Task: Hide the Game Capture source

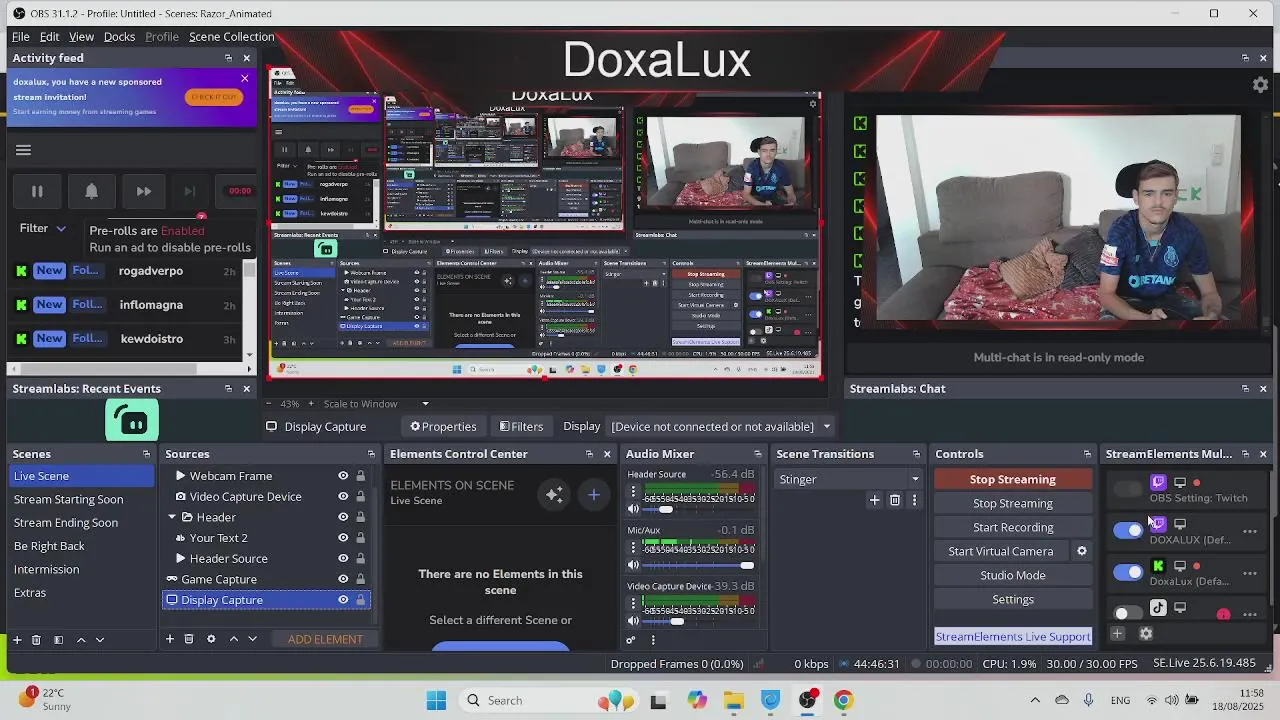Action: [x=343, y=579]
